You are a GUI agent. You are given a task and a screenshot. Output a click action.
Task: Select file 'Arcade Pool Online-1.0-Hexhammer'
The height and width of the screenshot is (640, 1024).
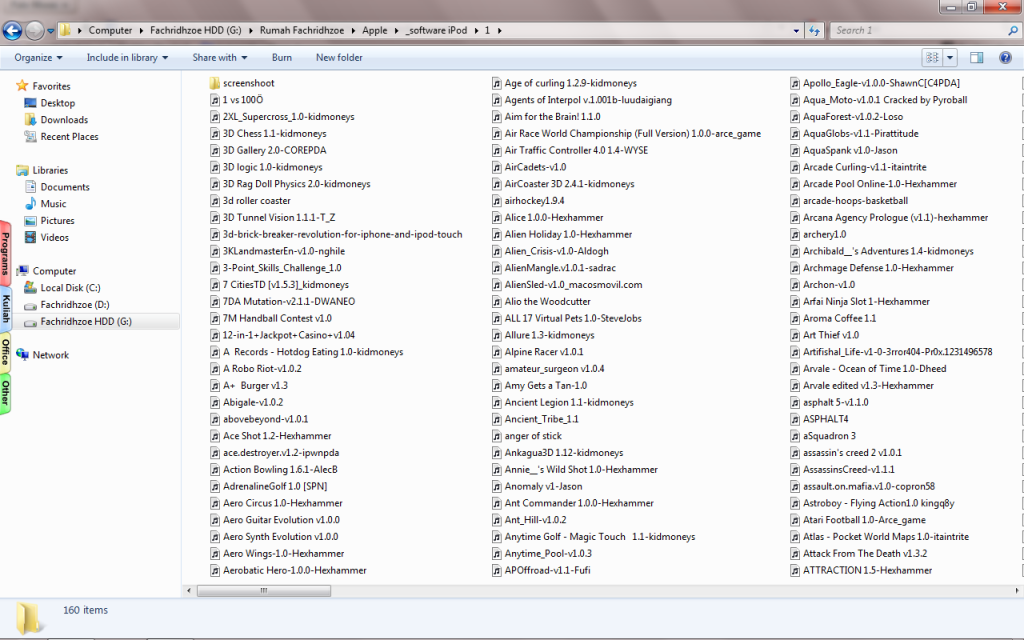880,184
